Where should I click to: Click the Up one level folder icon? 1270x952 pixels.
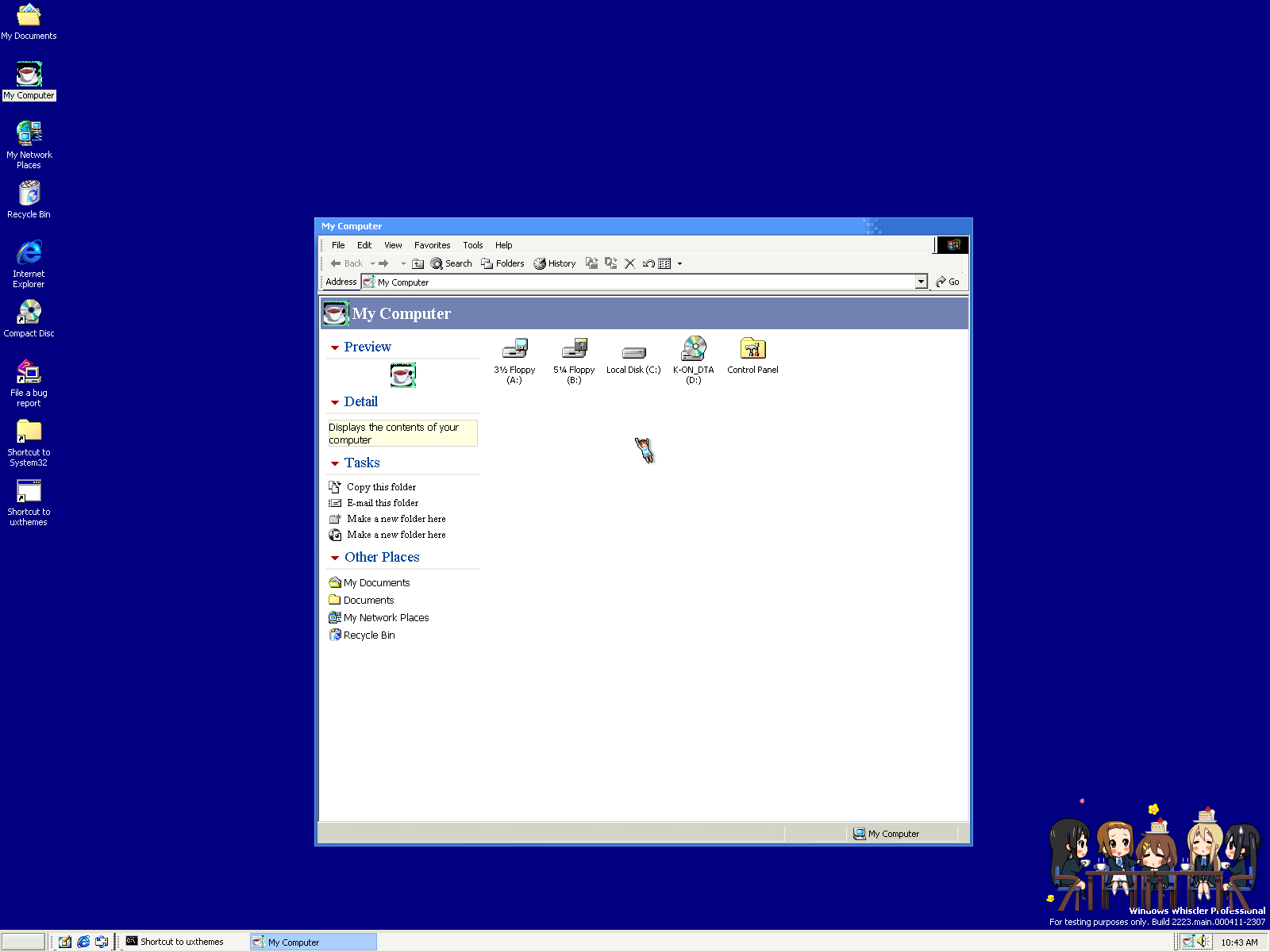(x=418, y=263)
